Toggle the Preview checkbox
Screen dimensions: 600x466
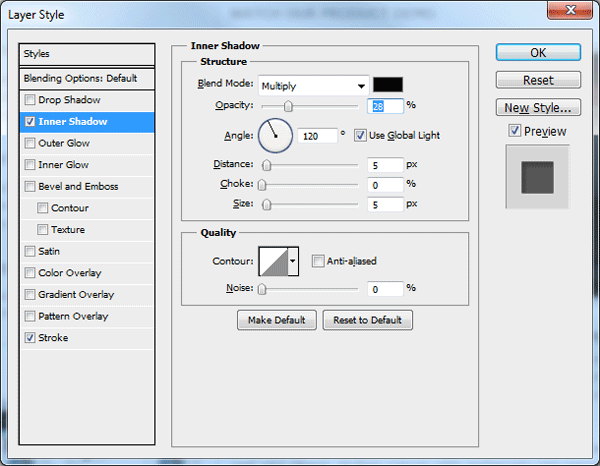pyautogui.click(x=514, y=131)
